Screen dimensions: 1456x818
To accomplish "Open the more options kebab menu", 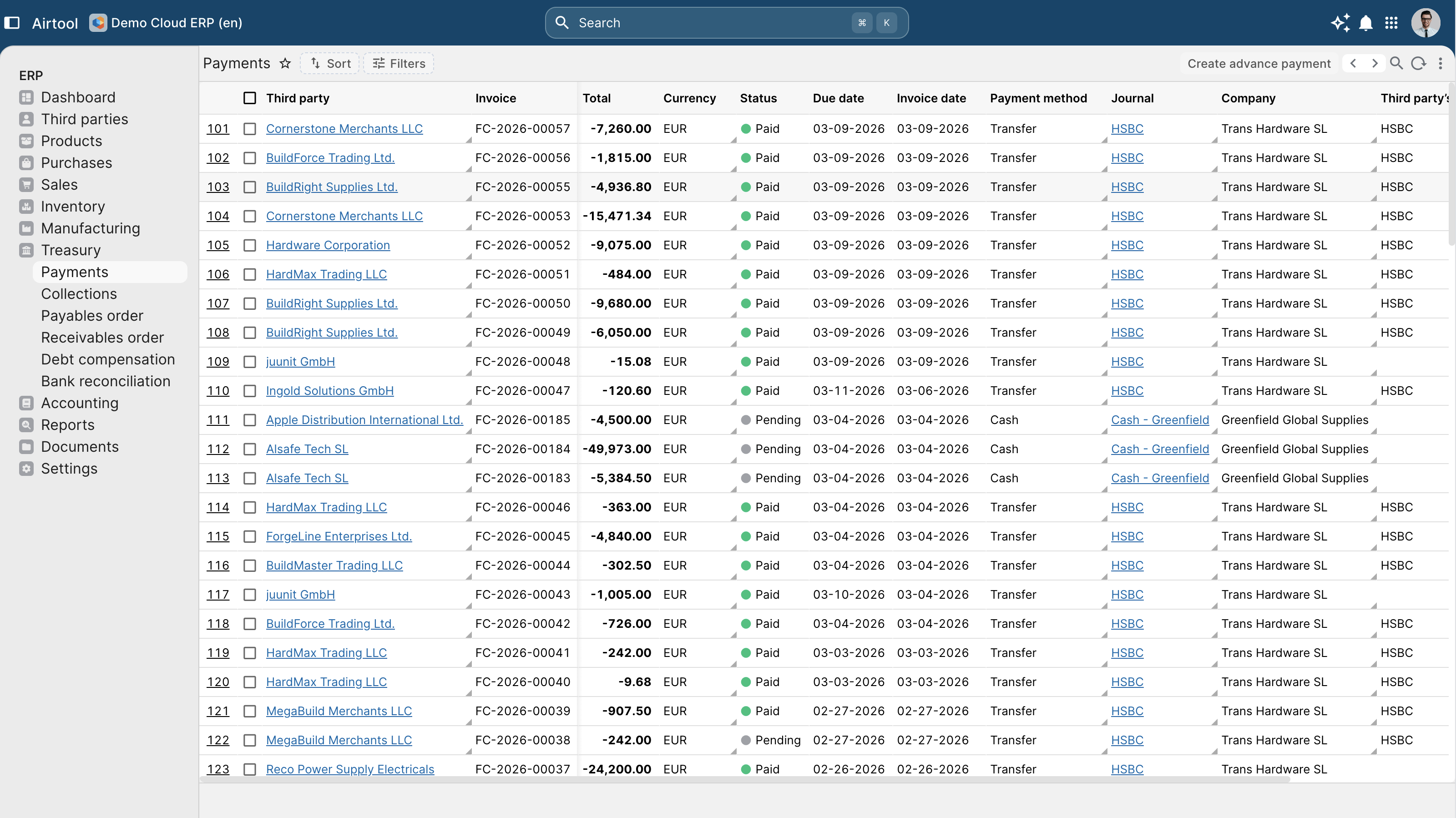I will pyautogui.click(x=1440, y=63).
